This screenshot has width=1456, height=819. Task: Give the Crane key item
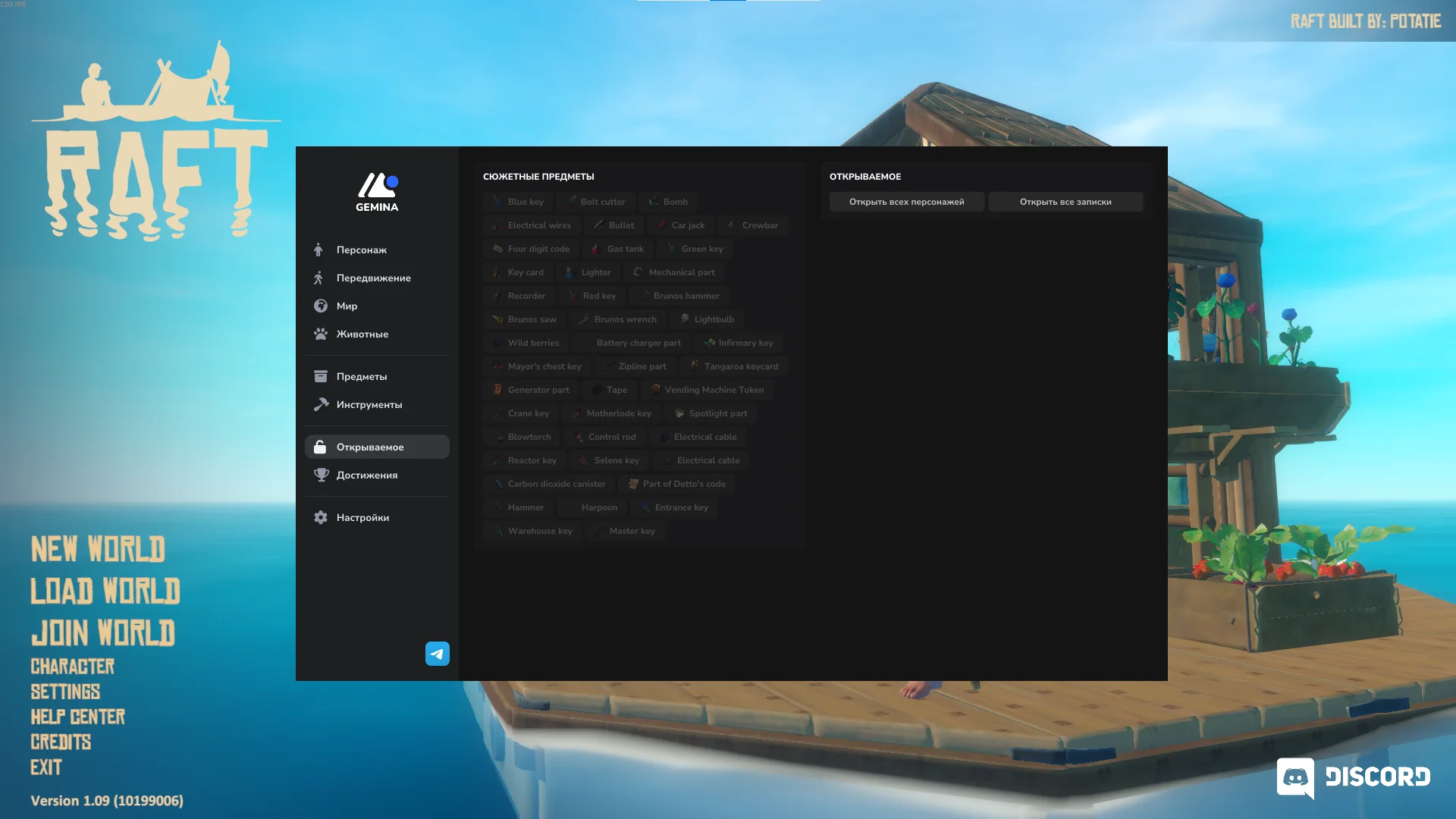pyautogui.click(x=521, y=413)
